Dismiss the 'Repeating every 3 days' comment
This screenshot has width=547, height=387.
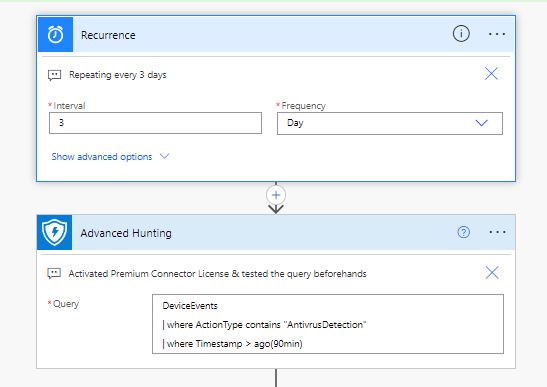tap(491, 74)
